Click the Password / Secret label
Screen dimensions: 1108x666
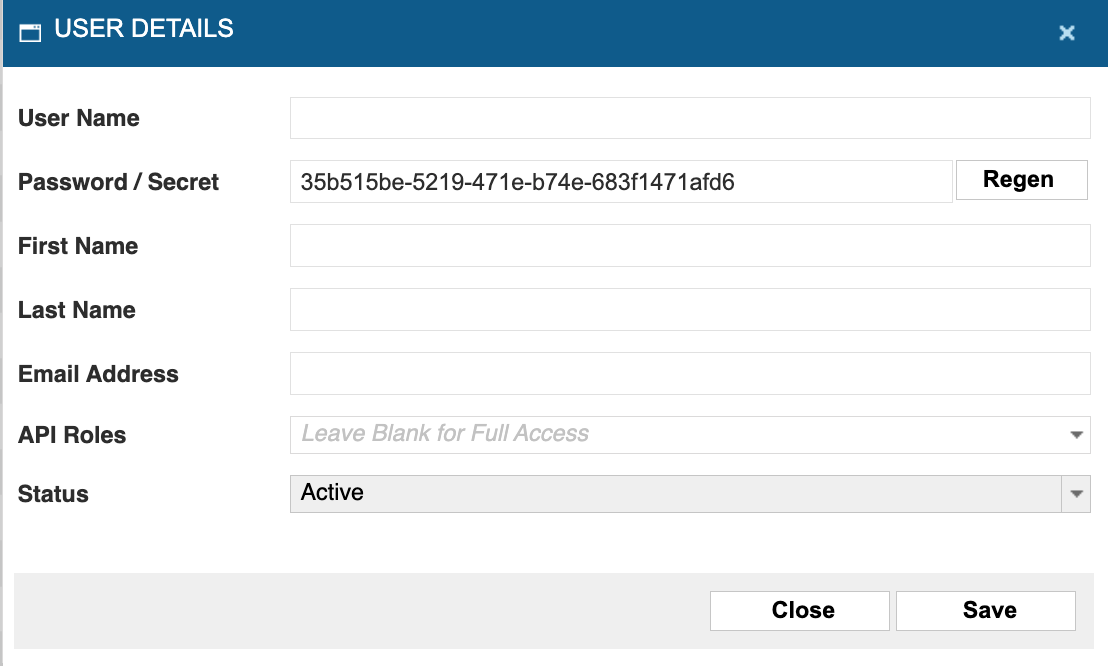pyautogui.click(x=118, y=182)
